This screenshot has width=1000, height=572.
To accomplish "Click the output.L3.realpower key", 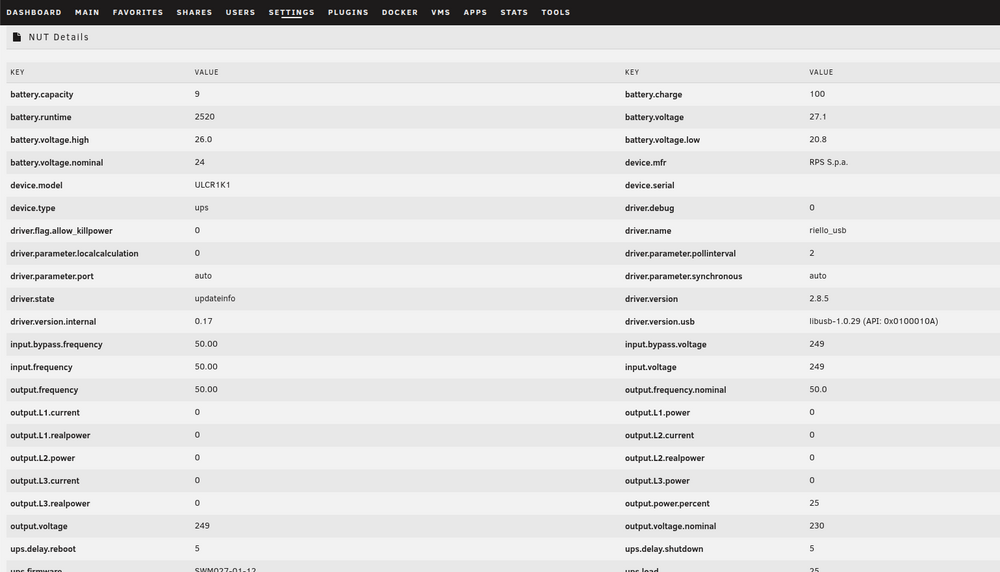I will point(50,504).
